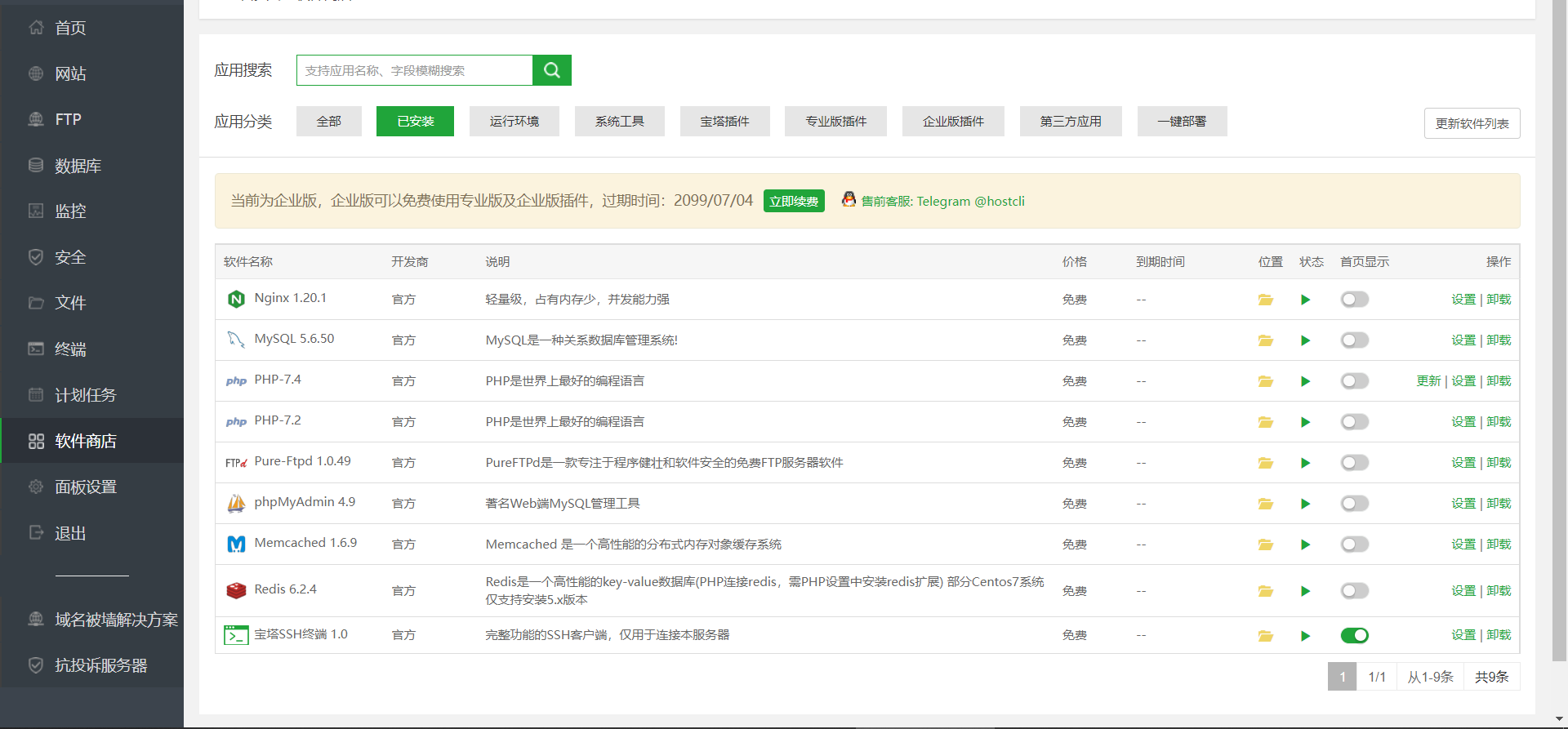Click 更新 link for PHP-7.4
Image resolution: width=1568 pixels, height=729 pixels.
click(1428, 381)
